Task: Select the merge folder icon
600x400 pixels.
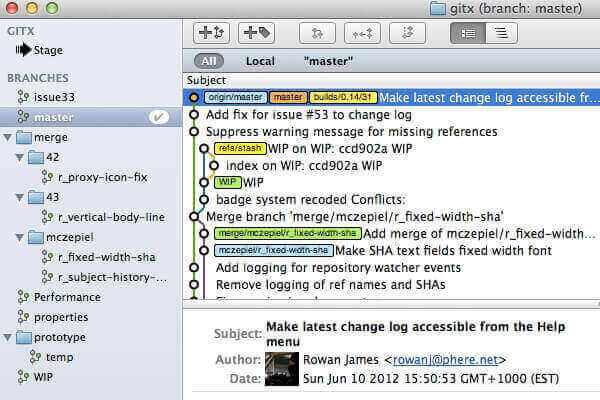Action: [x=24, y=137]
